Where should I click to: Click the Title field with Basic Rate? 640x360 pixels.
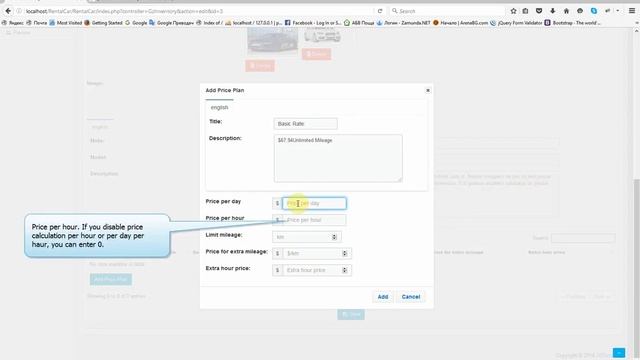[305, 124]
